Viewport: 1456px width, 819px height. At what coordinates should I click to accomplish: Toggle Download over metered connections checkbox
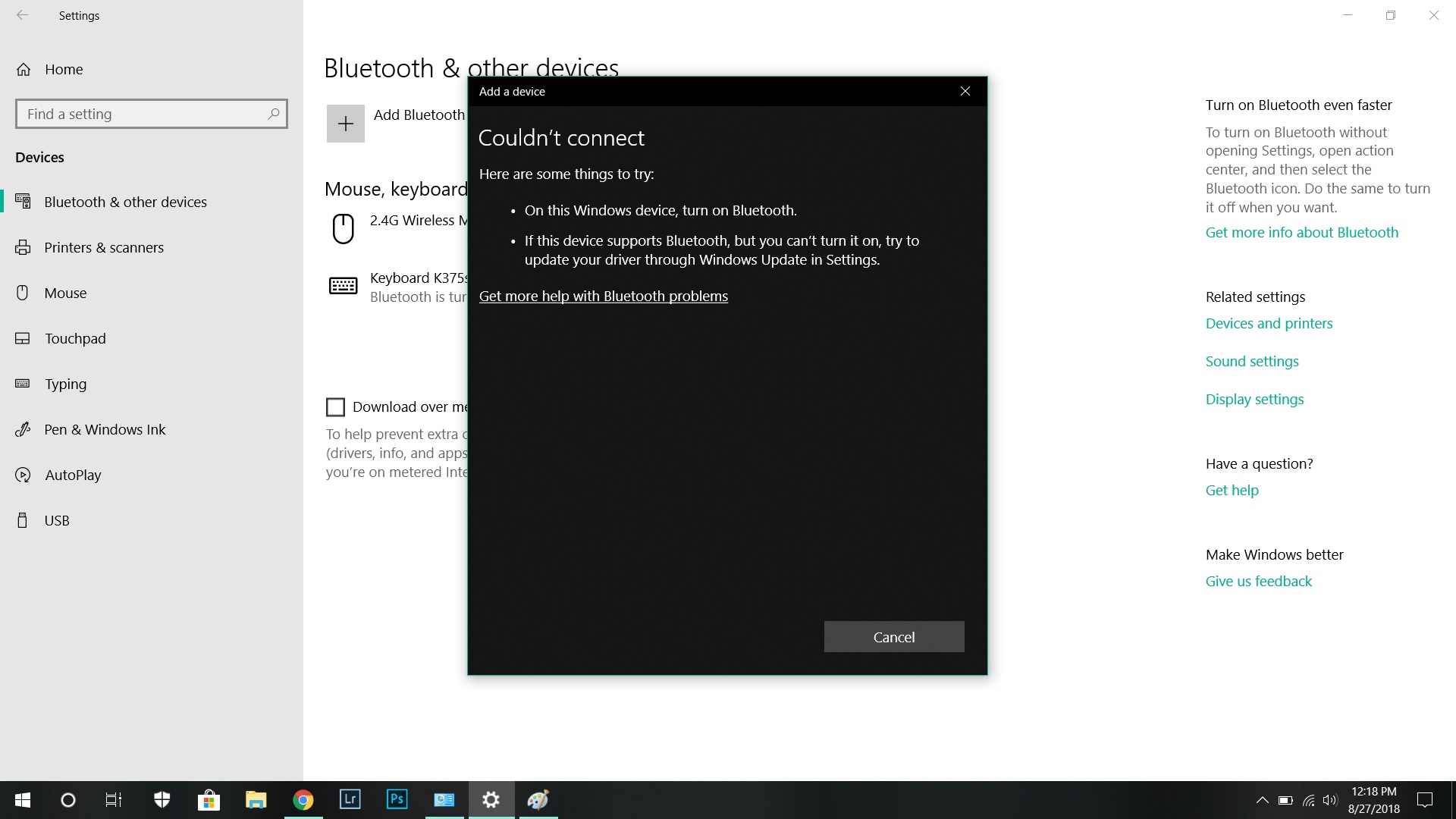point(335,407)
